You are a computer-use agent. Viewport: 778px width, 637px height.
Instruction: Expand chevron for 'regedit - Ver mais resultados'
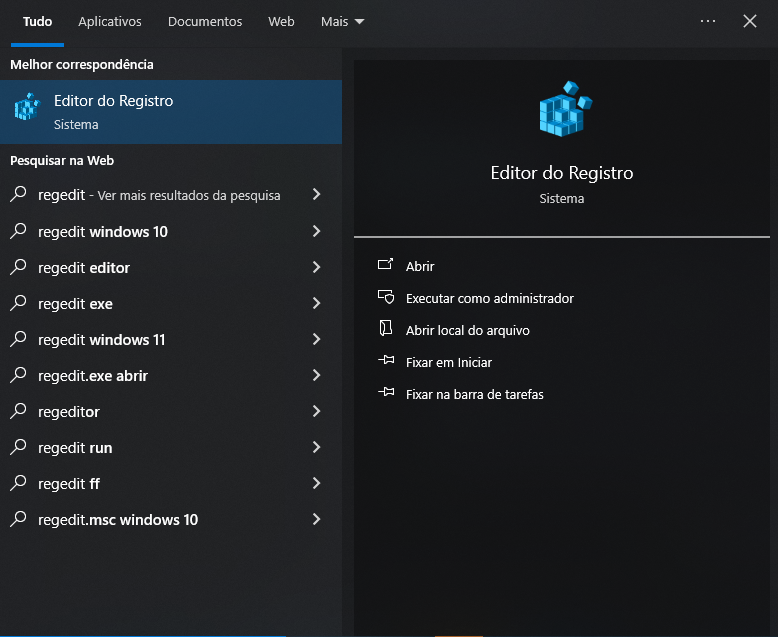pyautogui.click(x=317, y=194)
